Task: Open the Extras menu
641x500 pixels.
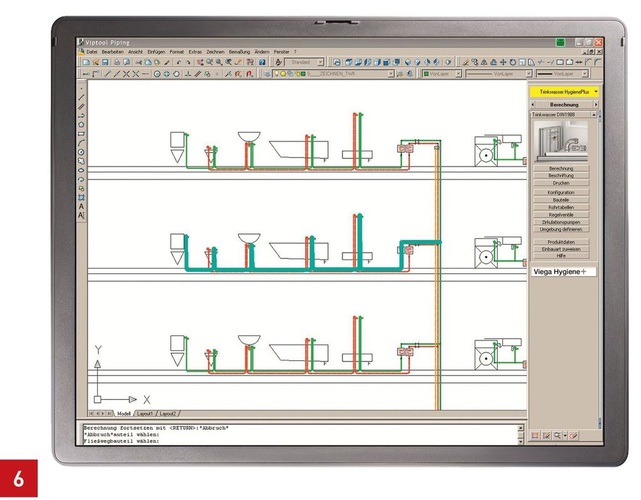Action: tap(194, 51)
